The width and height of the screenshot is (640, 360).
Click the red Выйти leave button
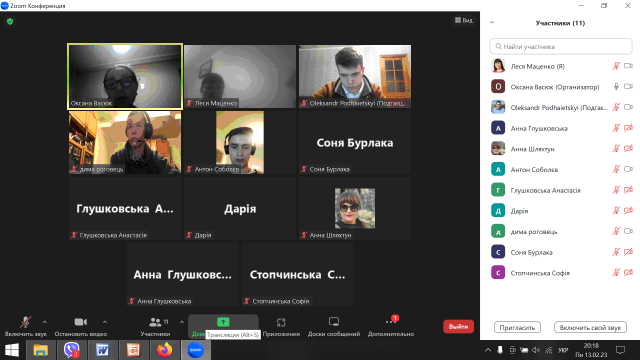[458, 327]
